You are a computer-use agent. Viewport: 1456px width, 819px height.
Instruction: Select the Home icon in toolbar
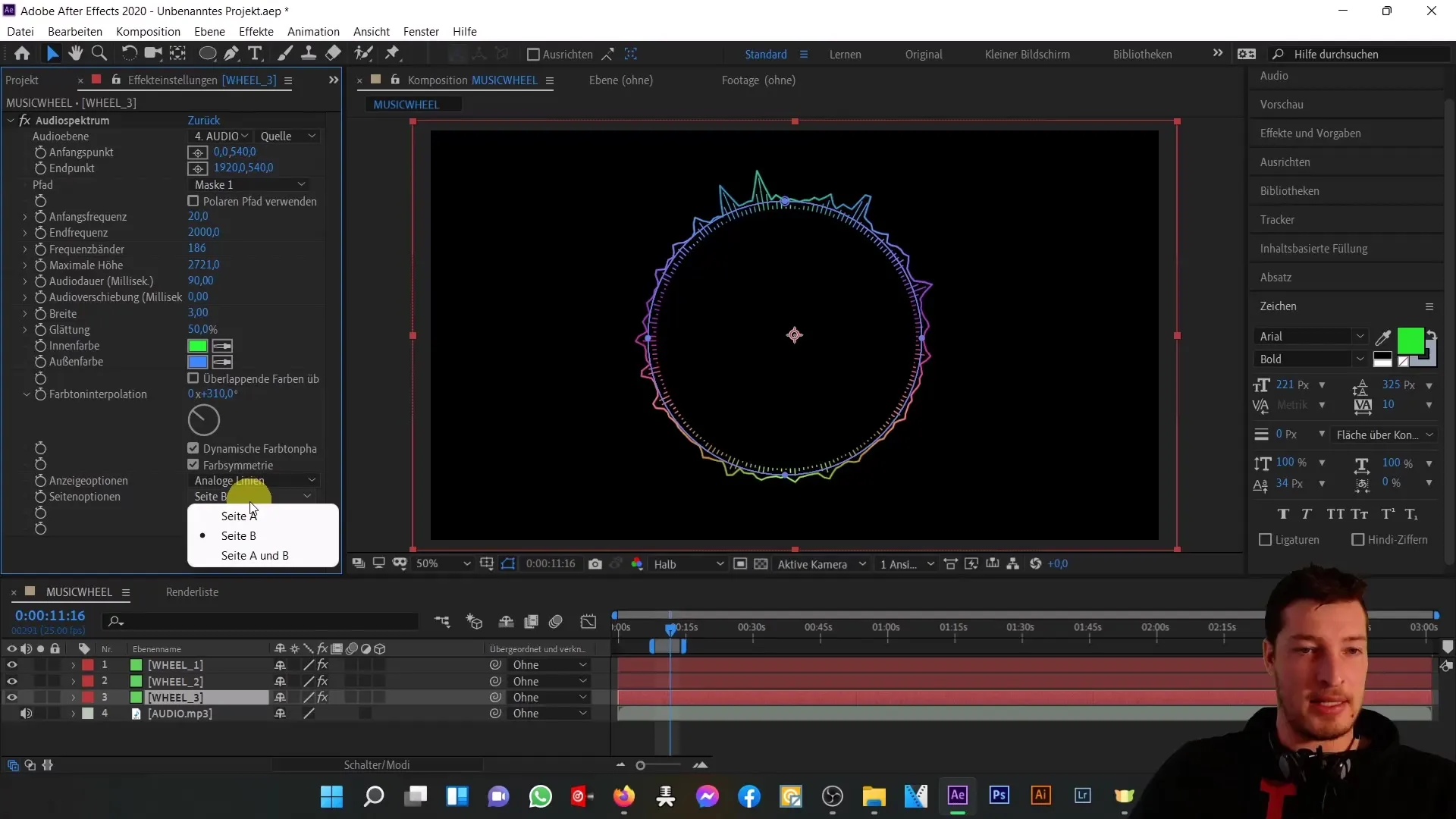22,54
